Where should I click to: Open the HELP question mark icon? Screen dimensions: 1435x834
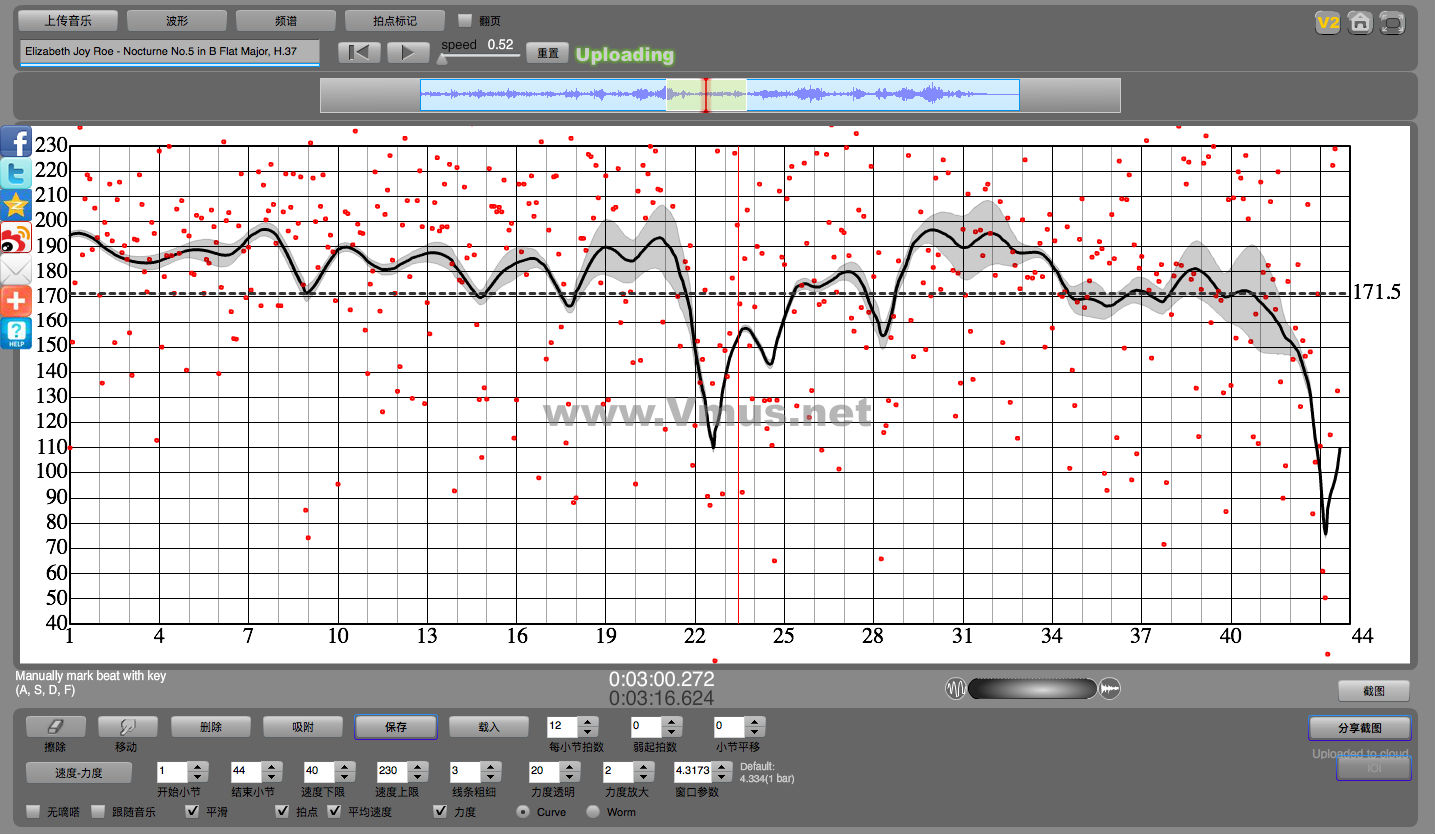(x=16, y=333)
